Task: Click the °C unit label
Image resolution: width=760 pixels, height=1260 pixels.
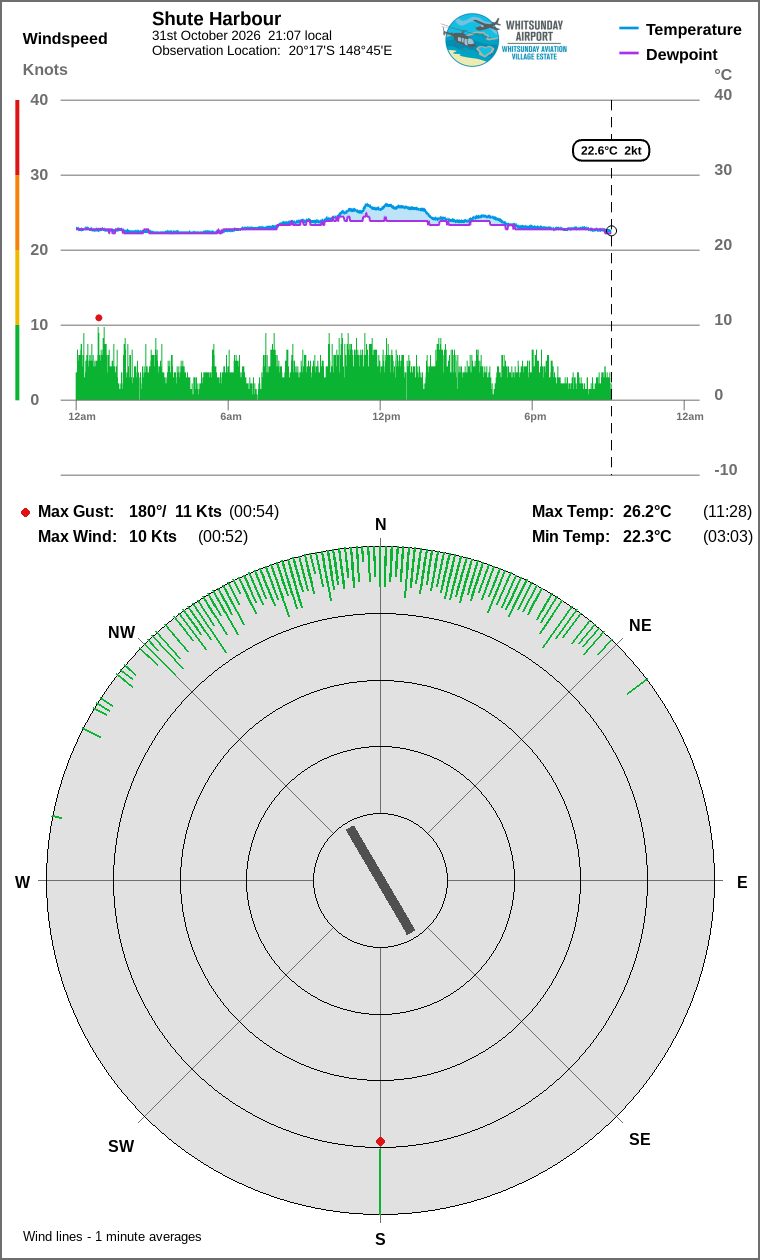Action: tap(723, 75)
